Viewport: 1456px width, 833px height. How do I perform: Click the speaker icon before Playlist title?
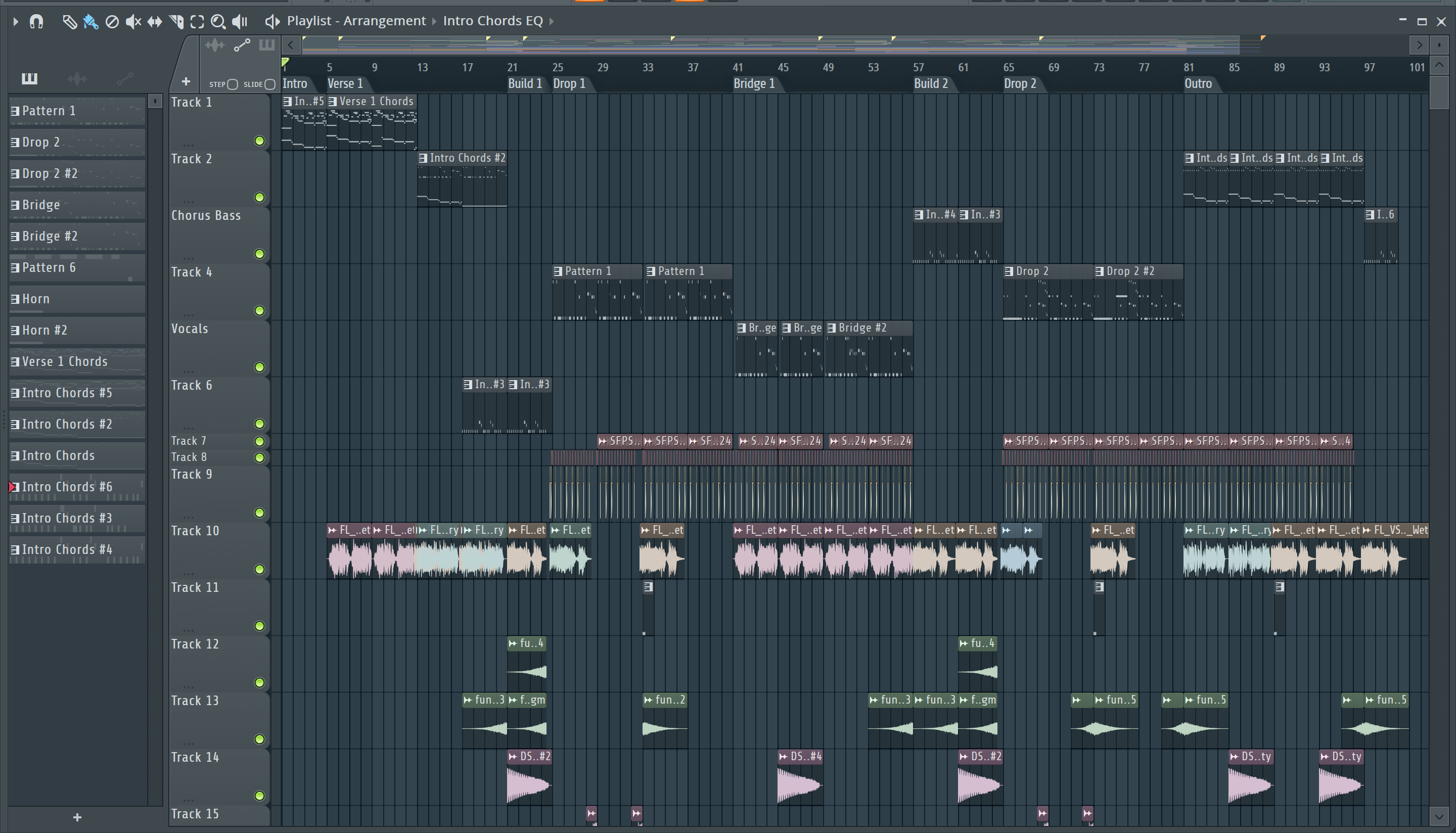(272, 22)
